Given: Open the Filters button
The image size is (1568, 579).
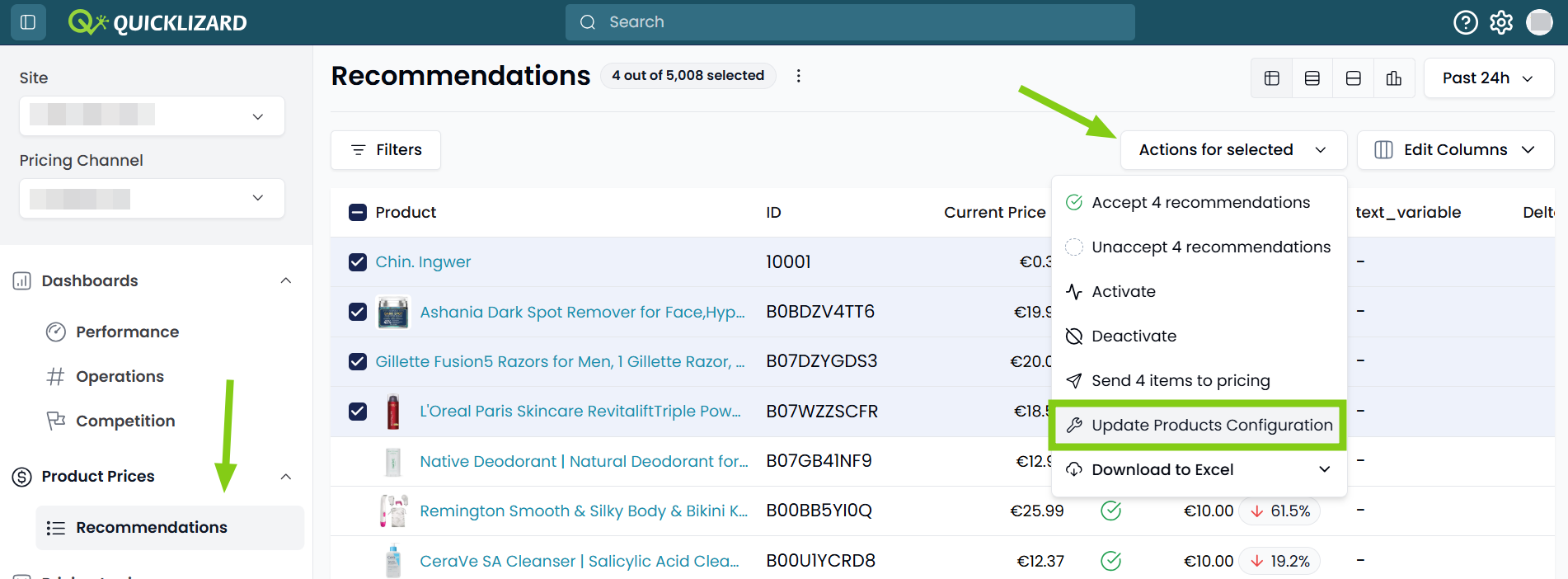Looking at the screenshot, I should (x=386, y=150).
